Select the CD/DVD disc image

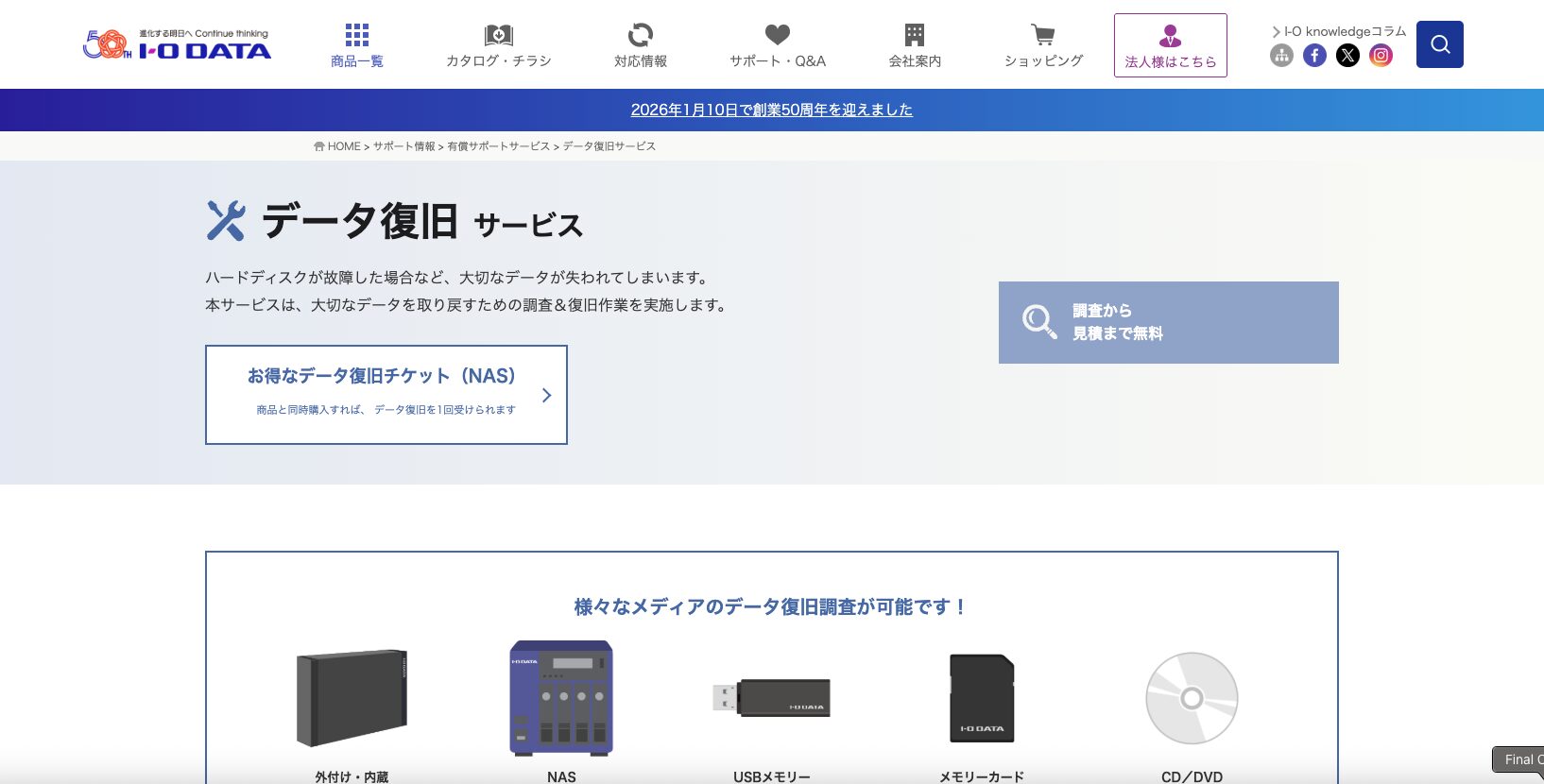coord(1192,698)
